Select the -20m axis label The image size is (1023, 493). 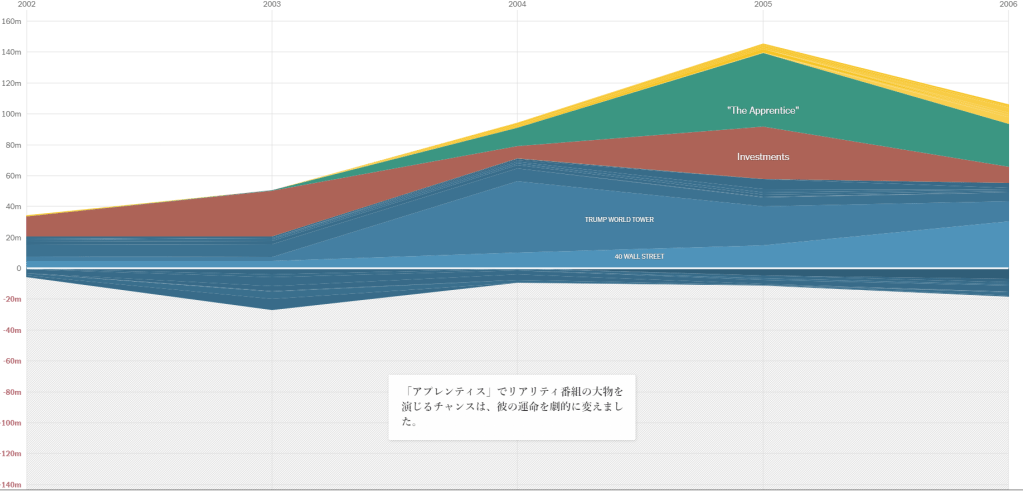point(11,300)
